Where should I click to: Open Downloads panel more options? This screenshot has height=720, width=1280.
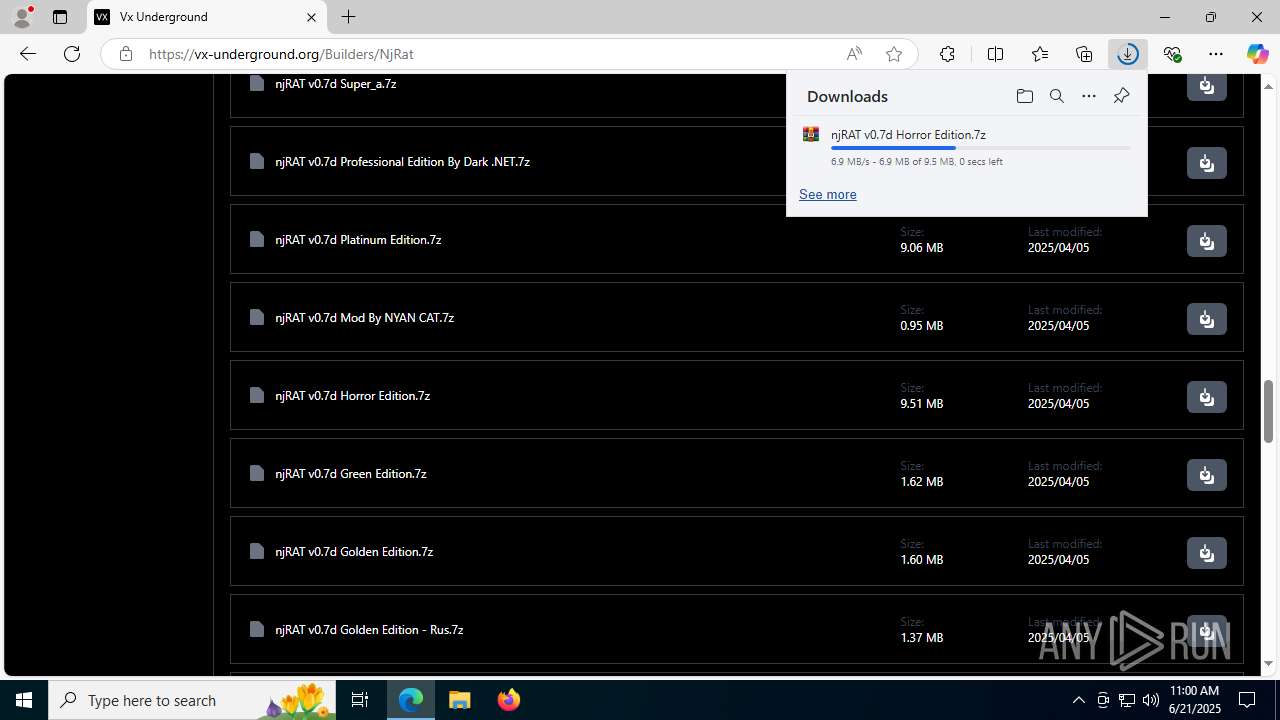(1089, 96)
